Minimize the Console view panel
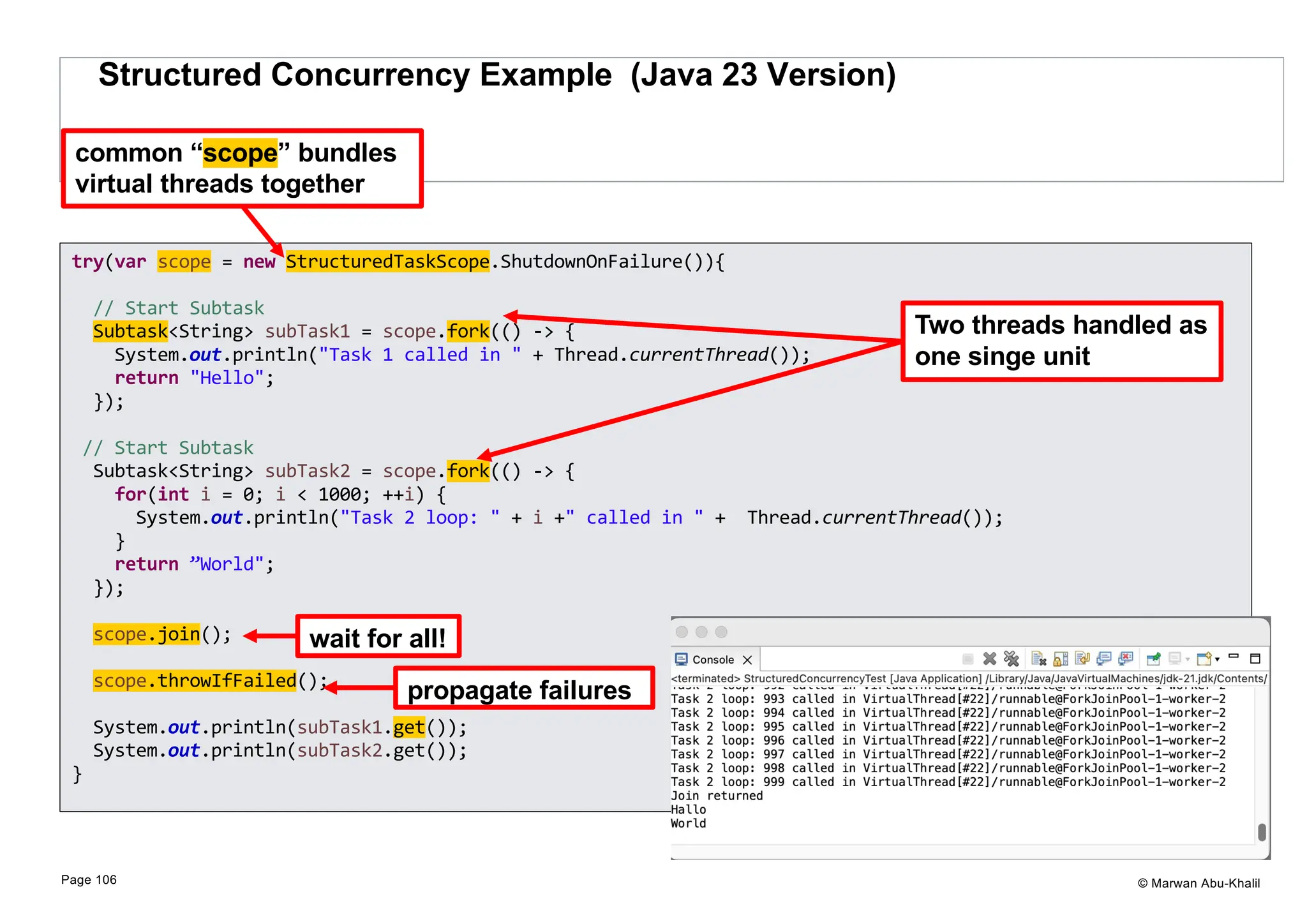The width and height of the screenshot is (1307, 924). point(1234,657)
